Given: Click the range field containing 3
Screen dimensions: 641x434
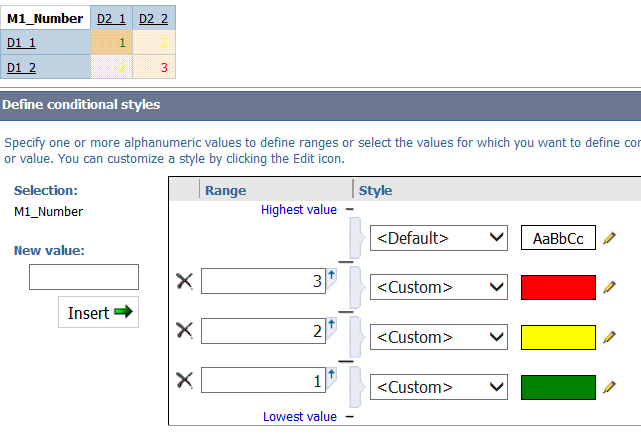Looking at the screenshot, I should point(263,281).
